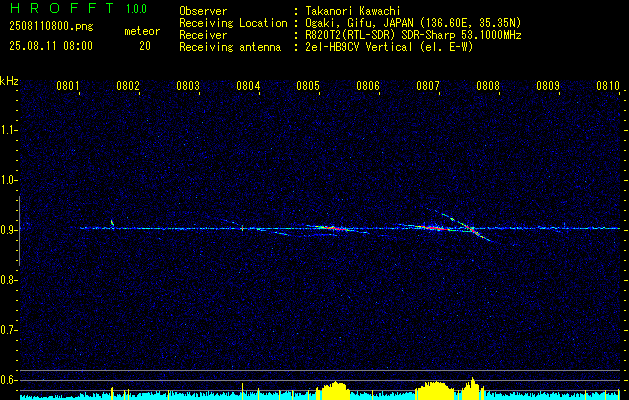629x400 pixels.
Task: Click time marker 0808
Action: (x=488, y=86)
